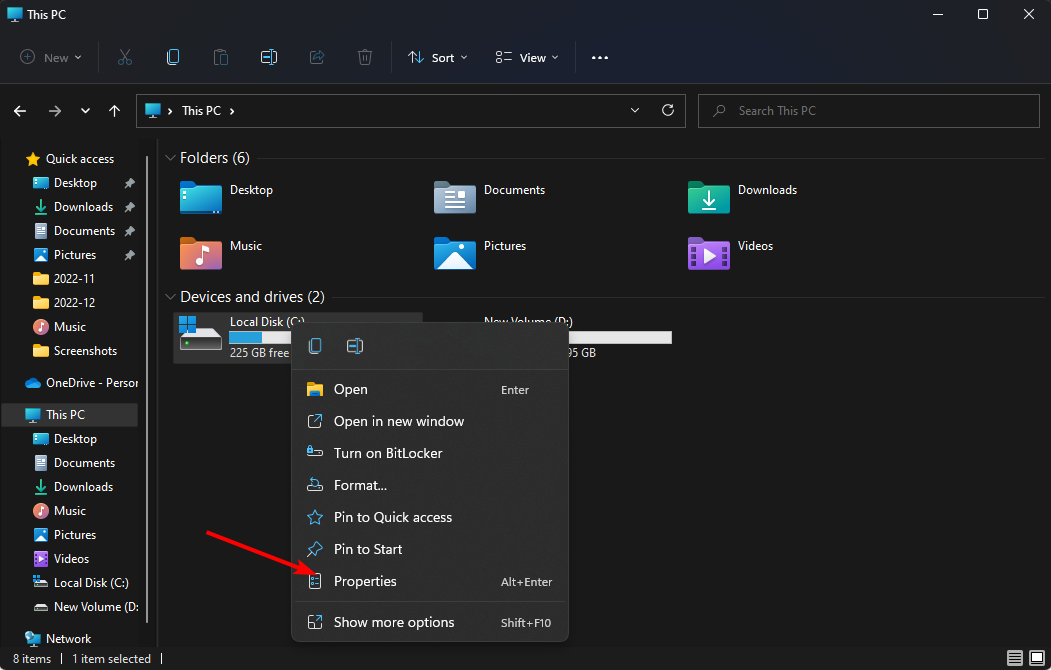1051x670 pixels.
Task: Select the Desktop folder icon in Folders
Action: 200,197
